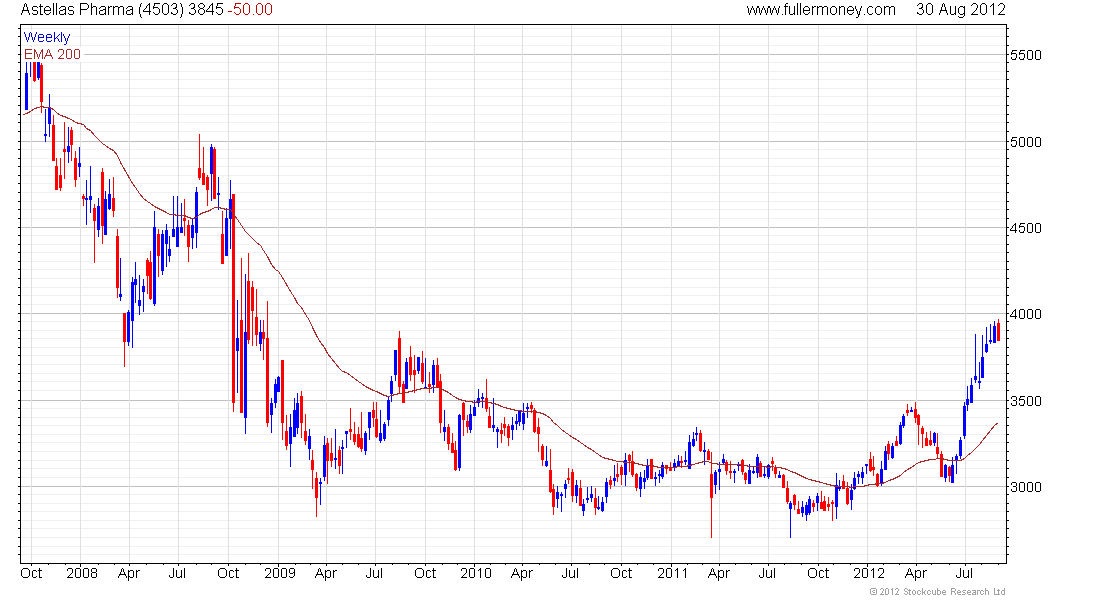Click the 'Apr' label following 2008

click(129, 573)
